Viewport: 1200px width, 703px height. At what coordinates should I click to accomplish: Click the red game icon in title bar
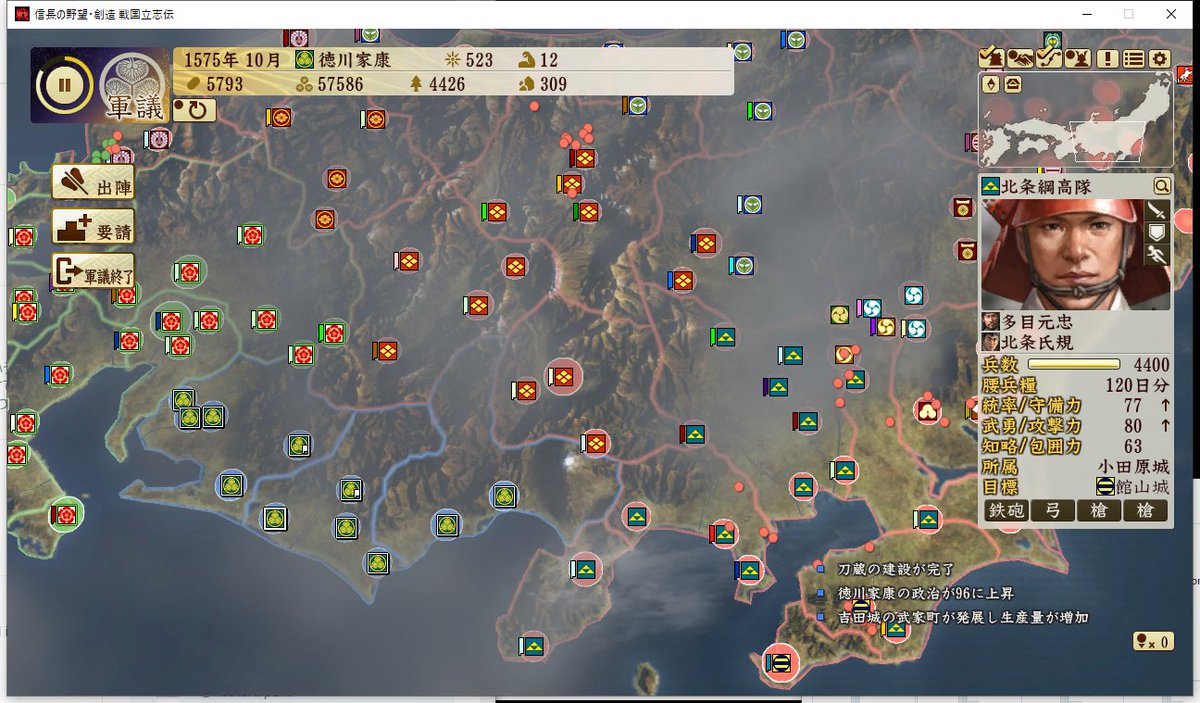pos(20,14)
